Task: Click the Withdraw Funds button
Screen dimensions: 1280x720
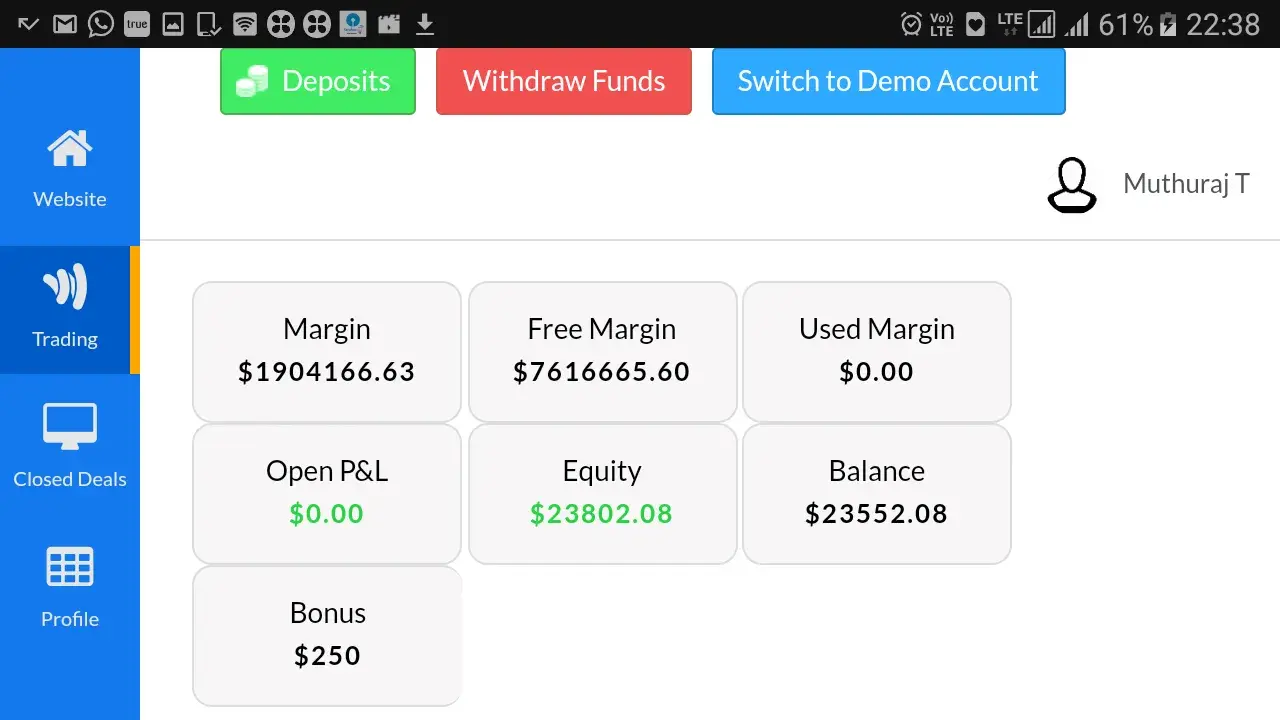Action: (564, 81)
